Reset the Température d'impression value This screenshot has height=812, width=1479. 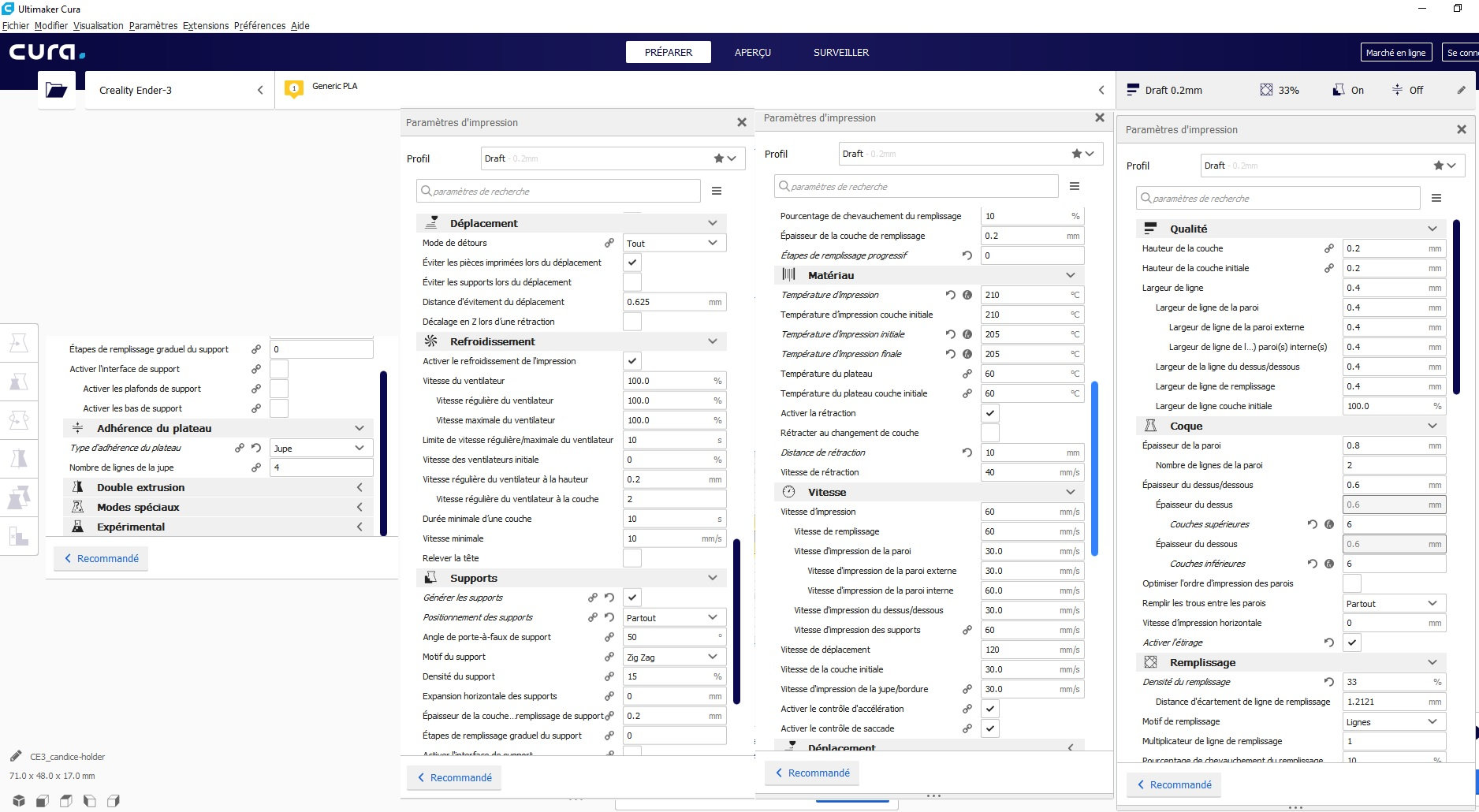(951, 295)
